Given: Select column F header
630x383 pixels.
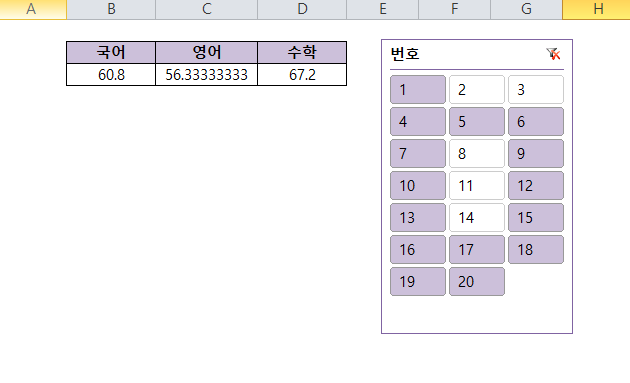Looking at the screenshot, I should click(454, 9).
